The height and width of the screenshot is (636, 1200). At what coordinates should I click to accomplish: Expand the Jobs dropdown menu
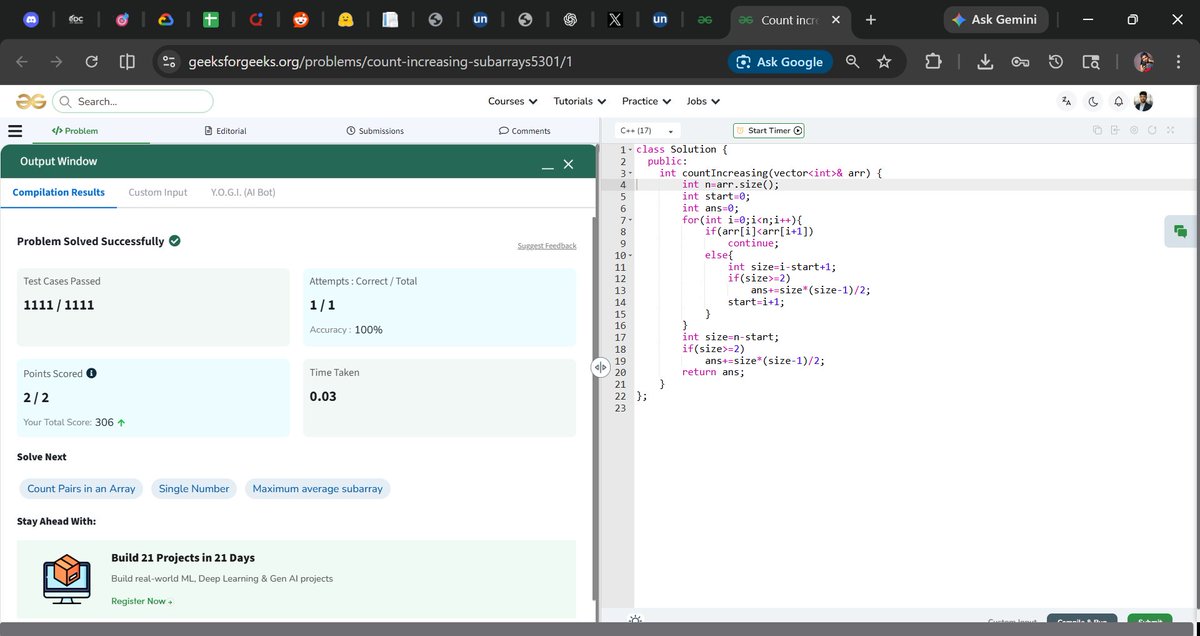[x=703, y=101]
